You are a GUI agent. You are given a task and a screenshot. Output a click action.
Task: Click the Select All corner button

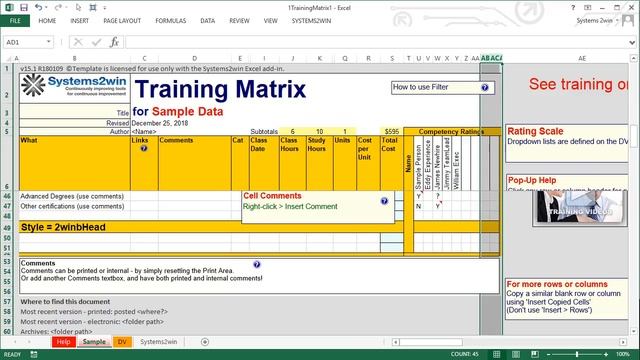(x=7, y=58)
